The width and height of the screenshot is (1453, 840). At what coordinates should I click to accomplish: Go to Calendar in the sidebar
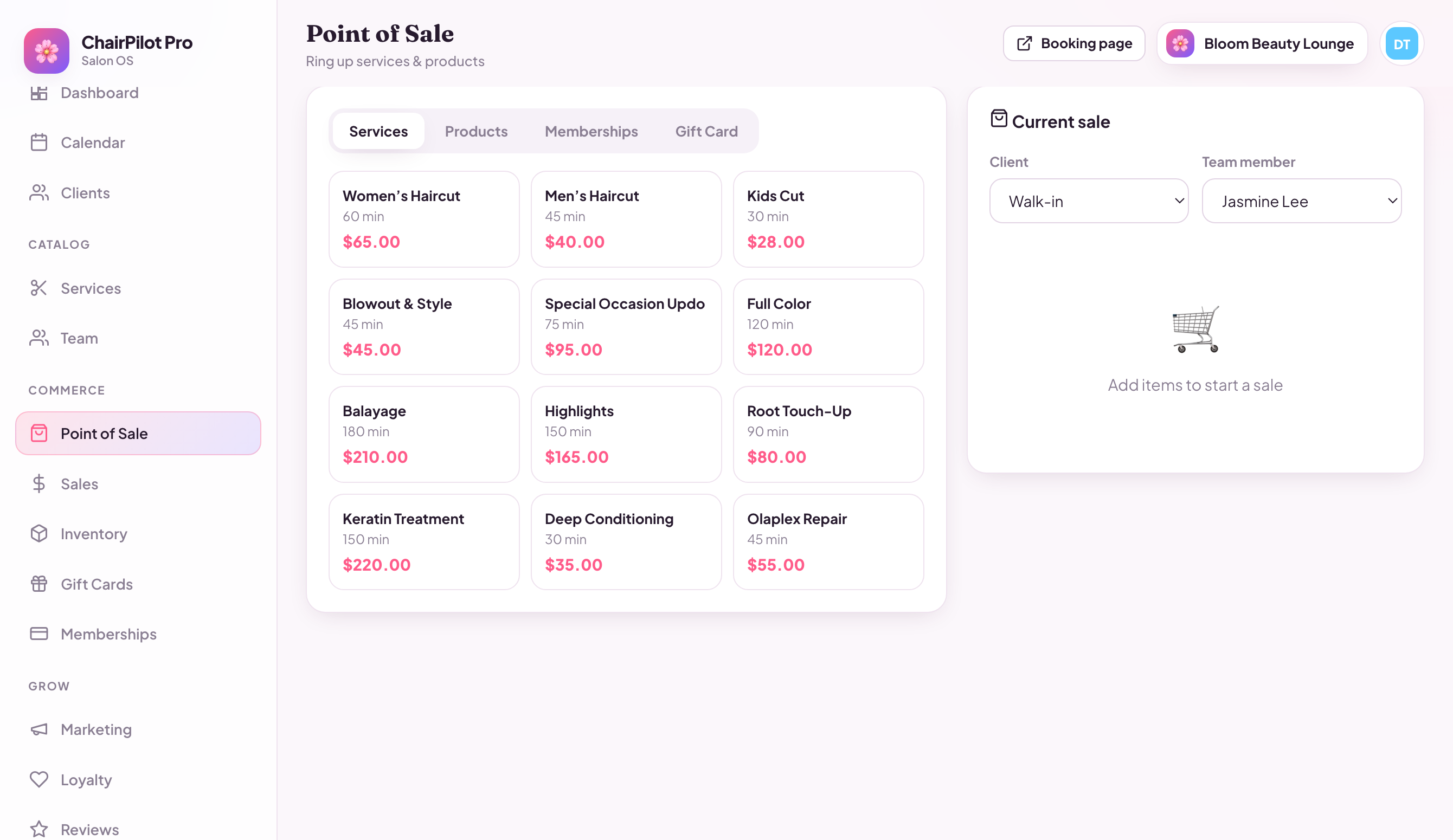pos(138,143)
